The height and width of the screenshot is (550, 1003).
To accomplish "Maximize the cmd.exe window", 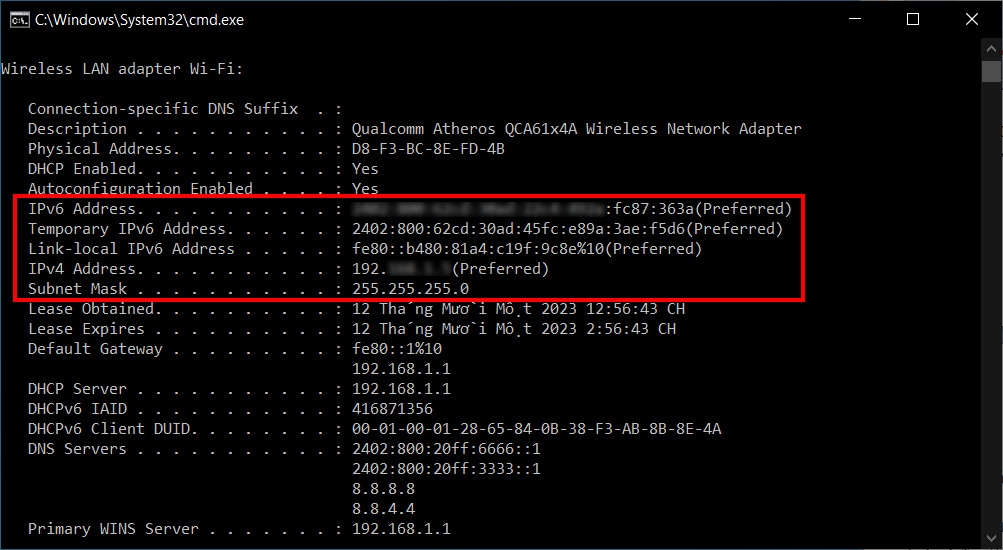I will [913, 20].
